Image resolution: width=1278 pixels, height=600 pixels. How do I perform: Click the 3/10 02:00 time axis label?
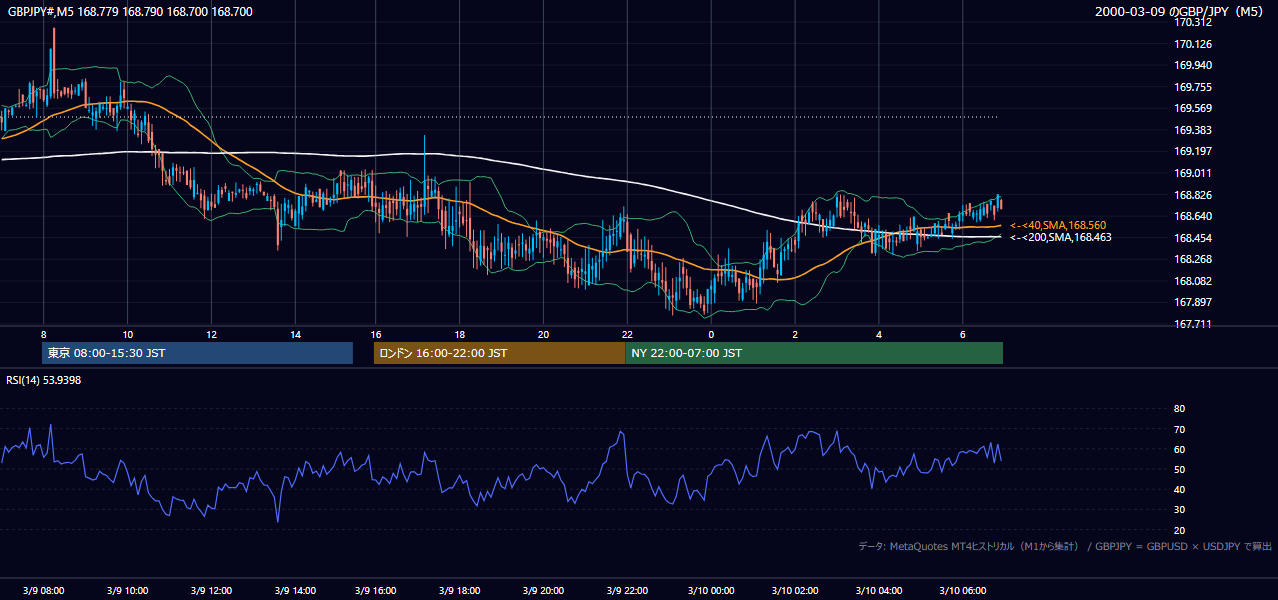click(x=795, y=590)
